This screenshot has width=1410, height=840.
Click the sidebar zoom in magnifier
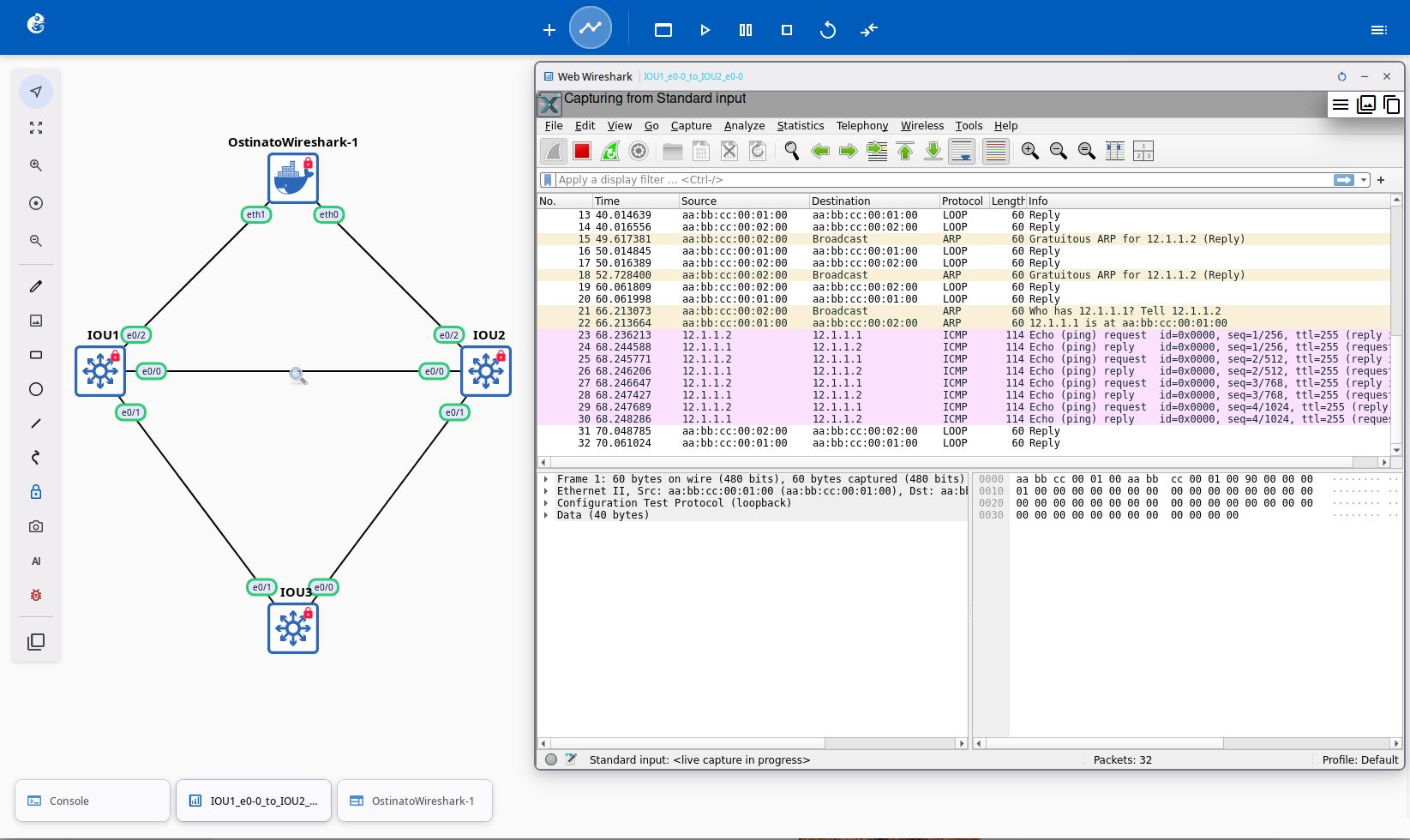tap(36, 165)
